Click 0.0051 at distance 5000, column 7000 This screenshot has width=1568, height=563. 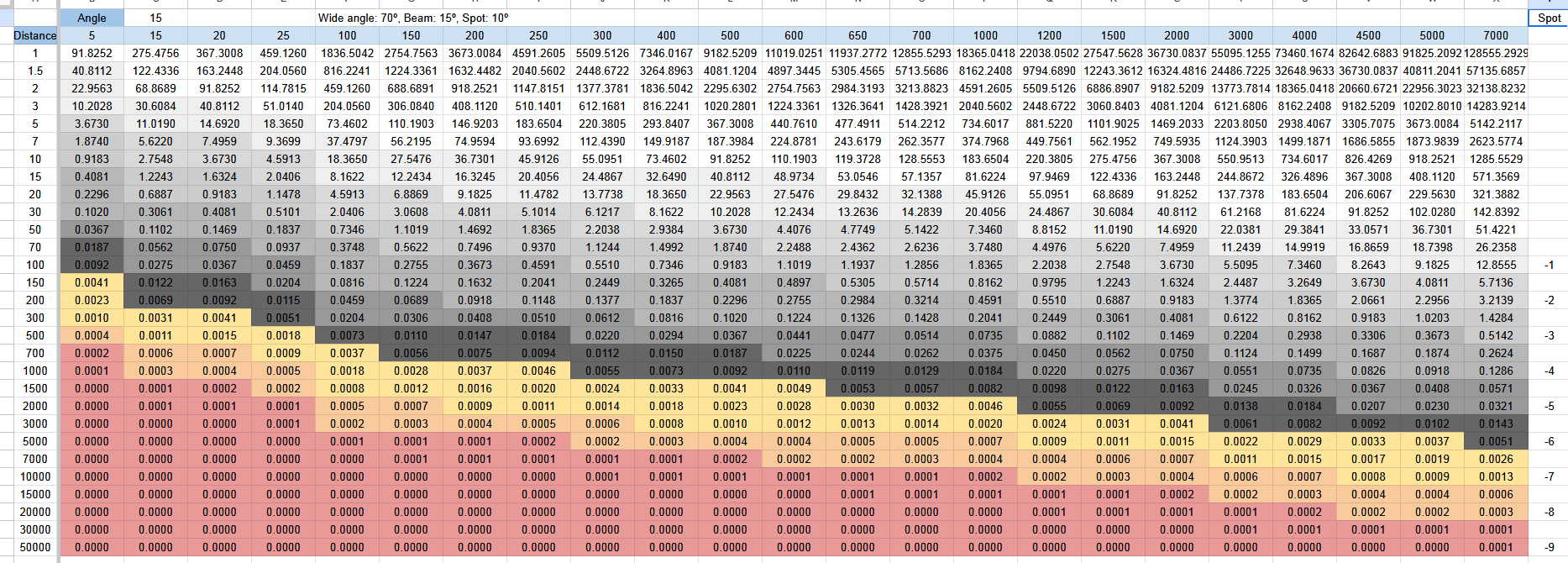[1496, 441]
